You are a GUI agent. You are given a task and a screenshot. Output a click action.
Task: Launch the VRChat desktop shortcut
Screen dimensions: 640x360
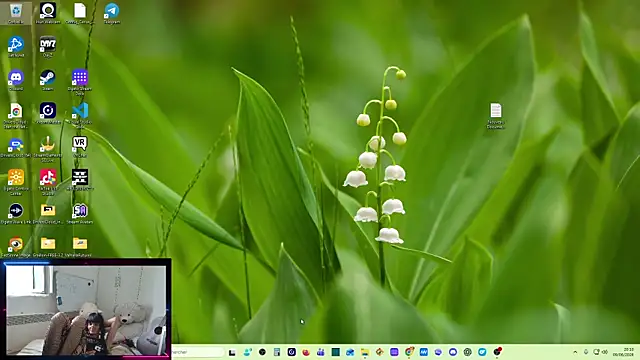tap(80, 147)
